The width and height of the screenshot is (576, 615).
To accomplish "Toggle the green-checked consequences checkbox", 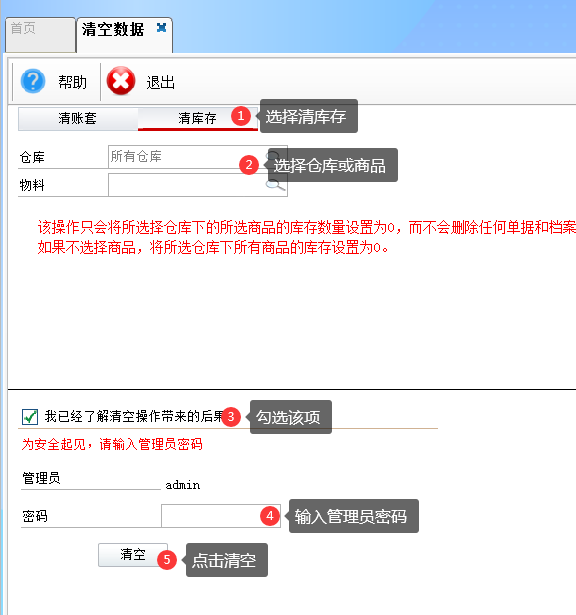I will (x=30, y=417).
